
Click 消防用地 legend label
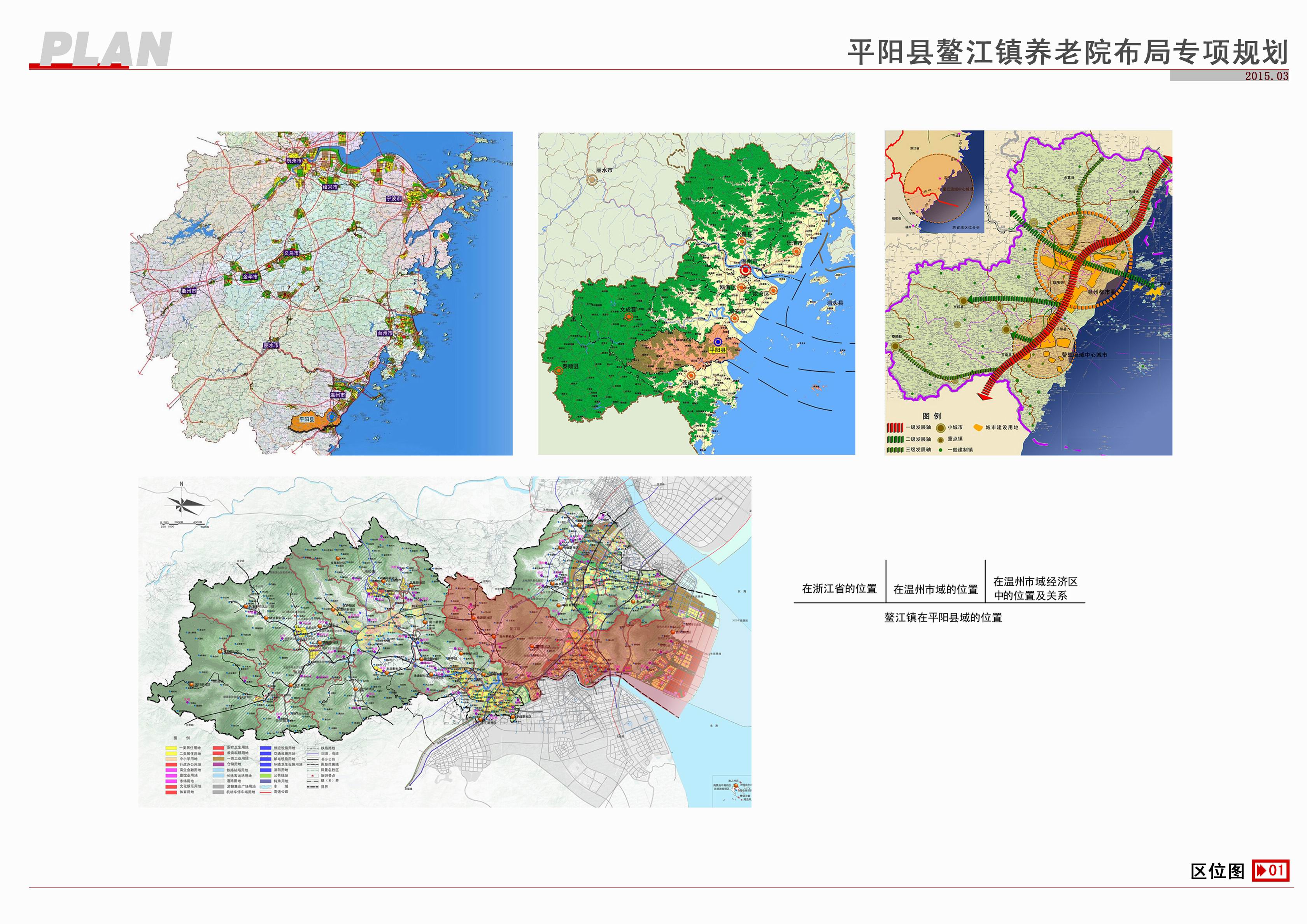pos(281,770)
